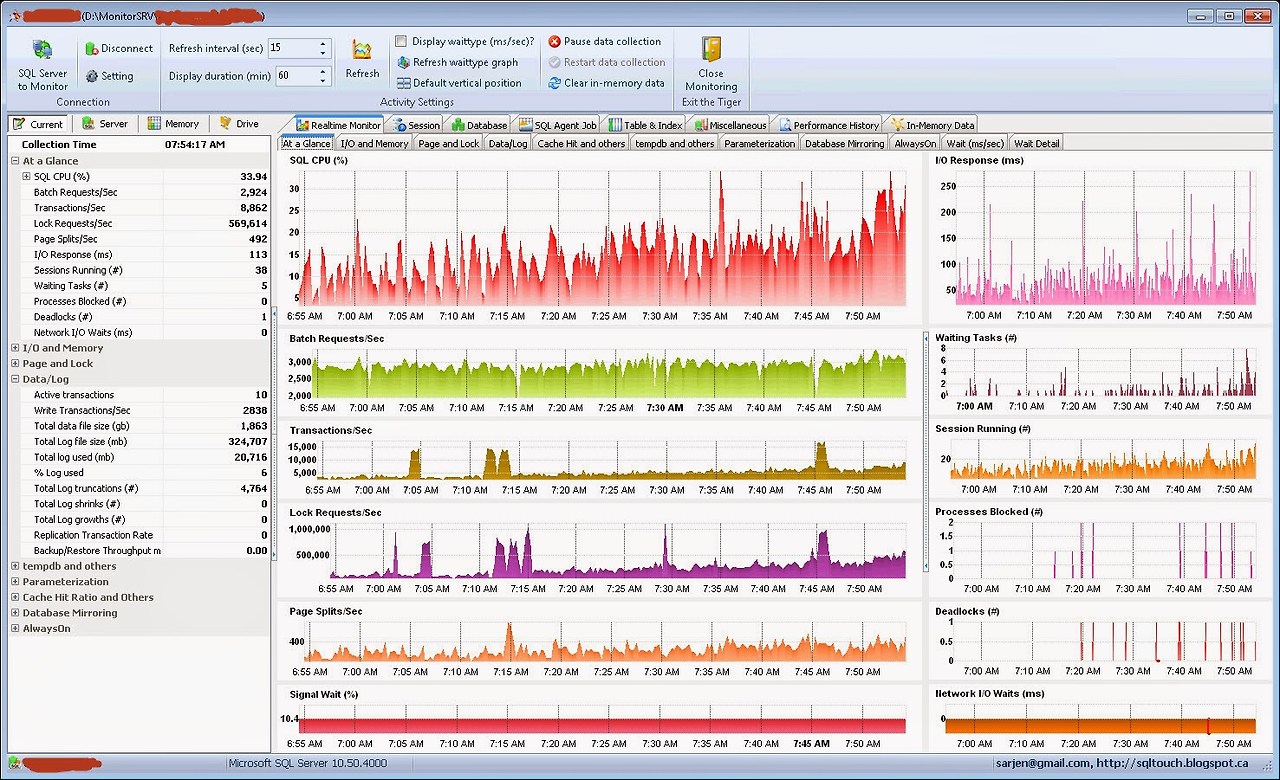Click Close Monitoring to exit the Tiger

[x=711, y=64]
